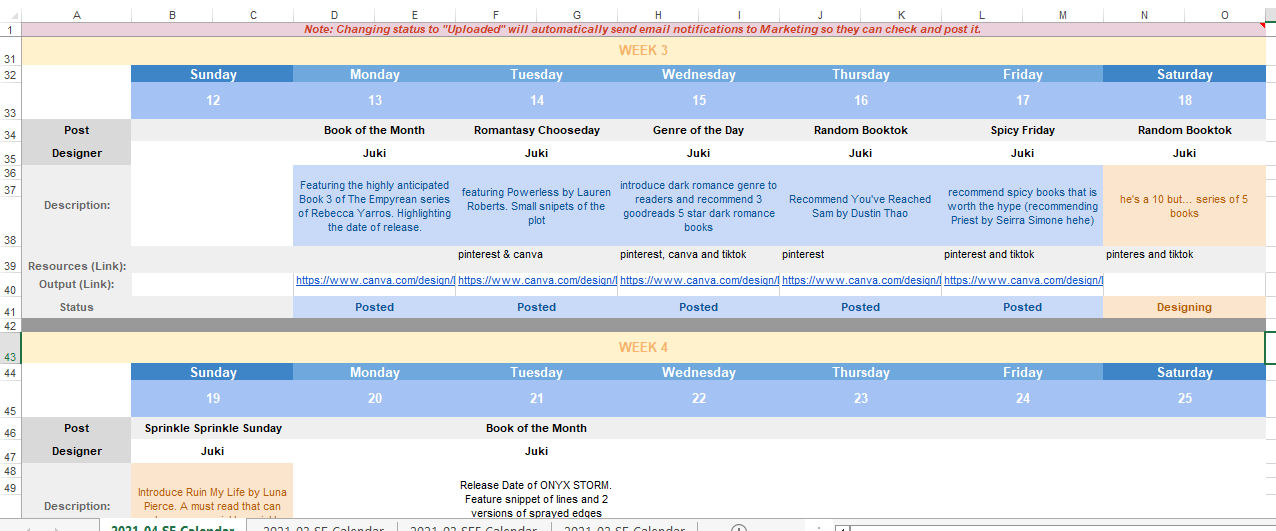Click designer 'Juki' under Saturday 18
The width and height of the screenshot is (1276, 531).
[x=1185, y=153]
